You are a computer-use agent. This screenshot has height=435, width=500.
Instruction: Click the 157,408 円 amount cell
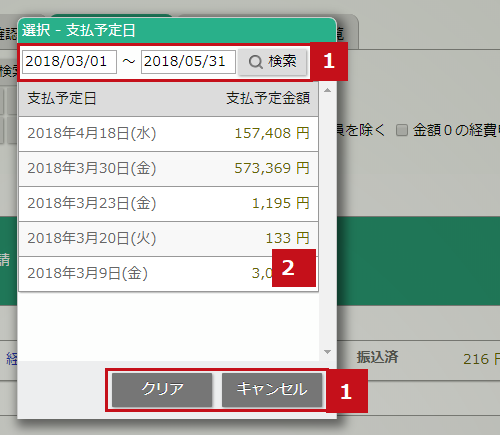272,134
